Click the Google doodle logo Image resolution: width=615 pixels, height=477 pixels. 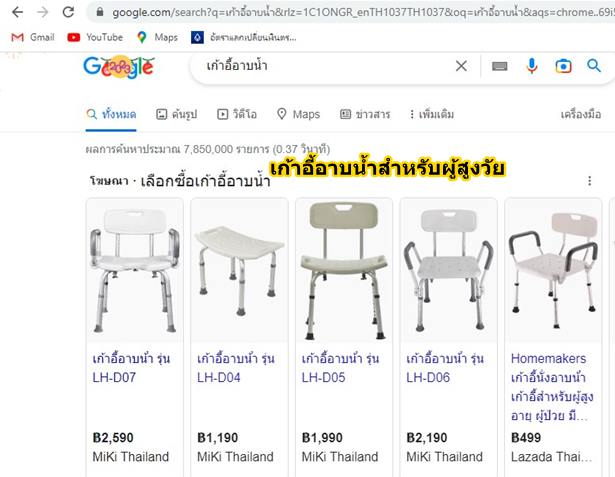click(119, 67)
